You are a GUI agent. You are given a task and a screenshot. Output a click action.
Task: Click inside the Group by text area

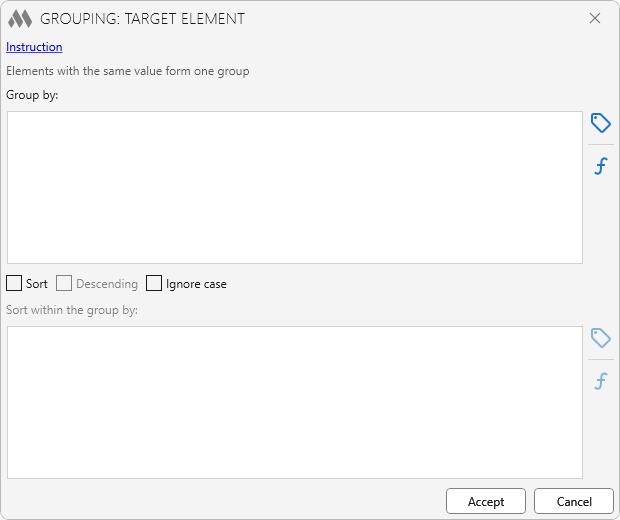[x=295, y=187]
